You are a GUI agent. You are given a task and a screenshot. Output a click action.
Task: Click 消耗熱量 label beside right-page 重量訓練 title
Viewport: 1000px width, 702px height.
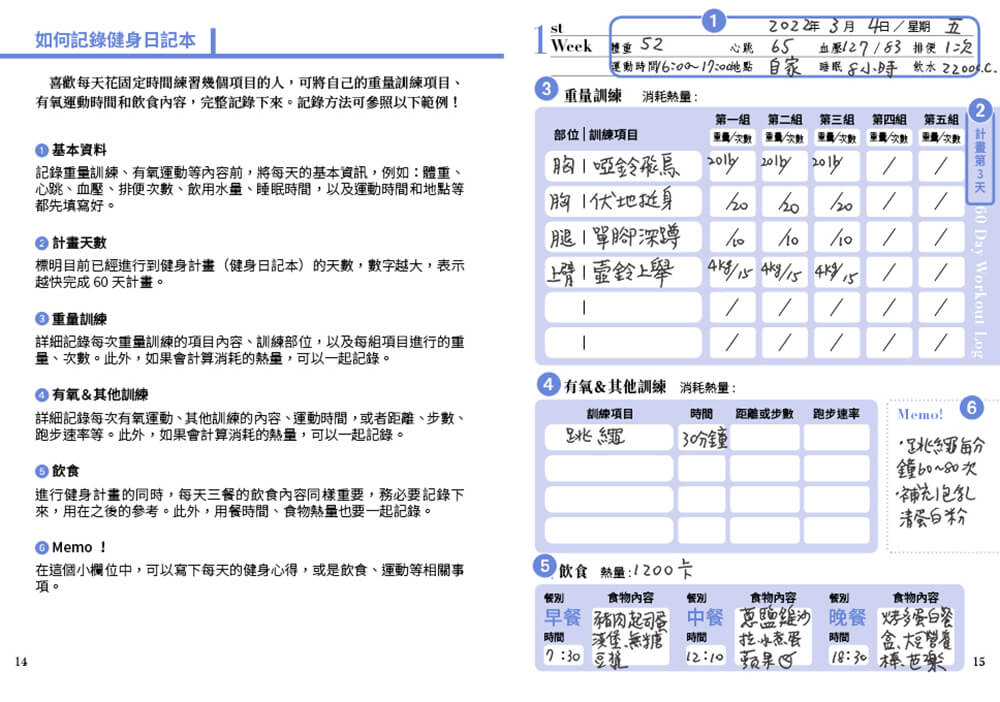coord(670,97)
